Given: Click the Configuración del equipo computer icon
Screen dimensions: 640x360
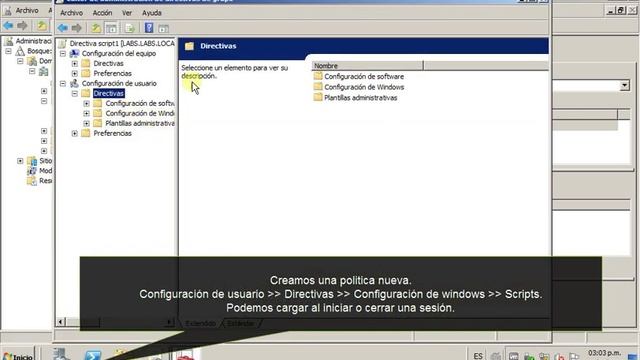Looking at the screenshot, I should tap(74, 53).
